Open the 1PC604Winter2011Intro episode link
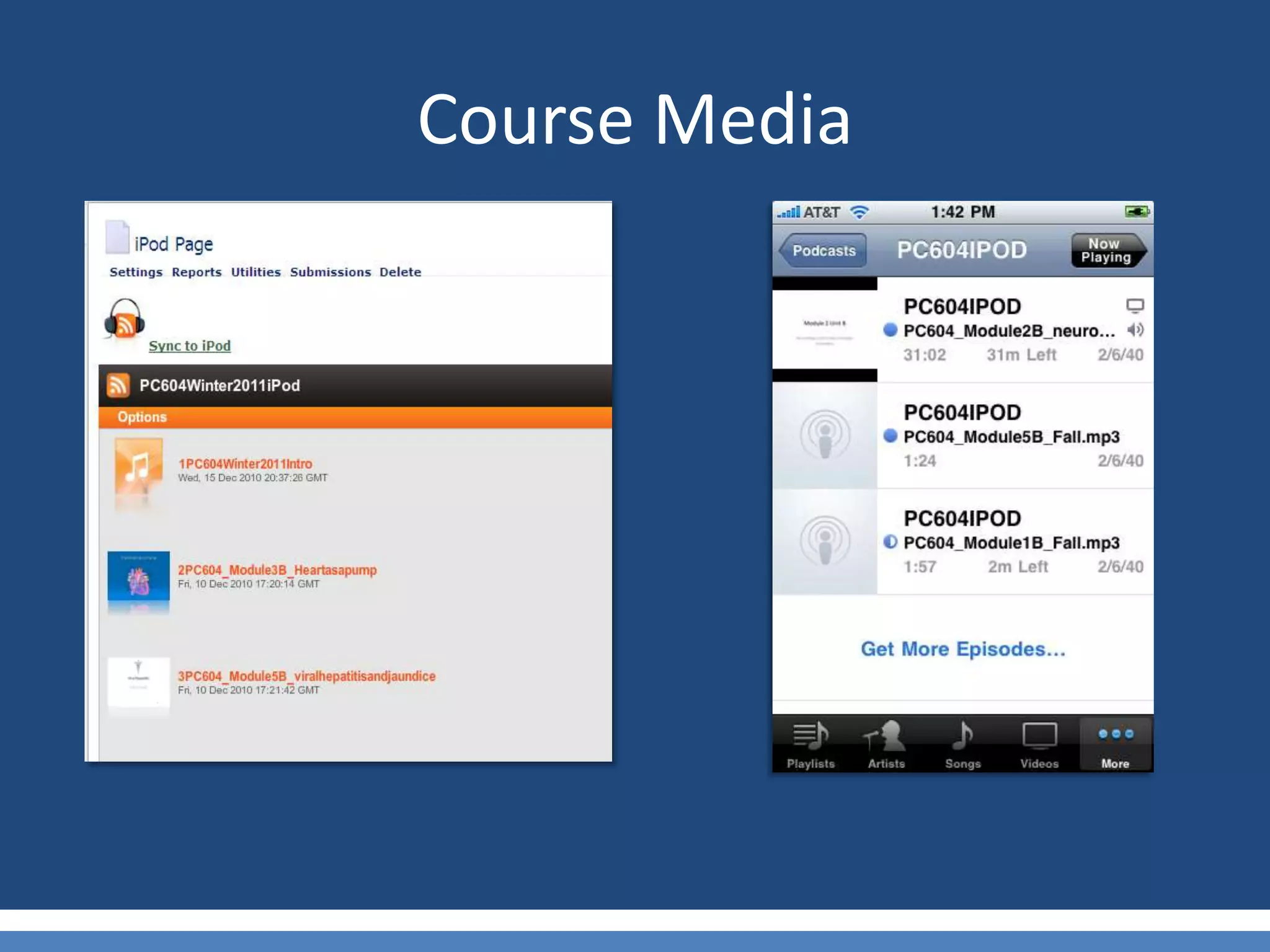 point(246,464)
